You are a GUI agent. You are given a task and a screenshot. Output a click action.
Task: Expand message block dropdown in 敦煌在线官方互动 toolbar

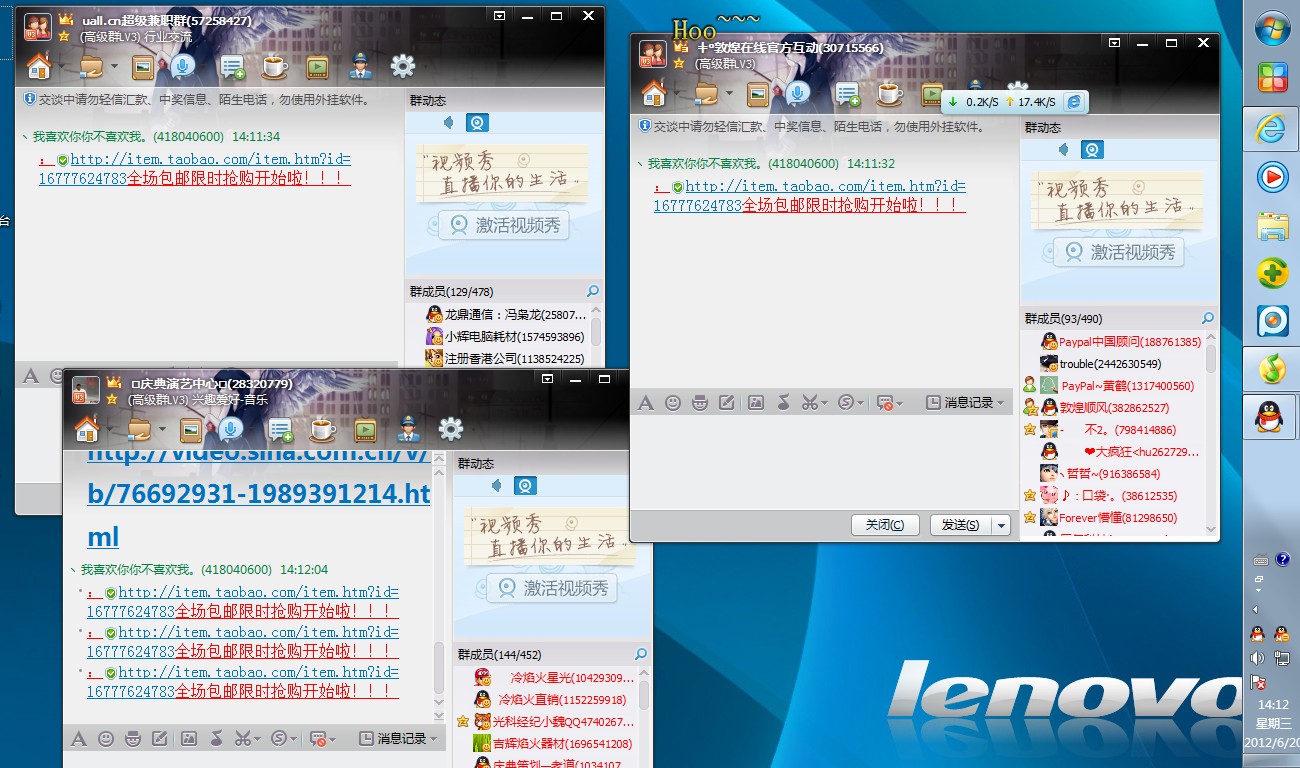900,403
